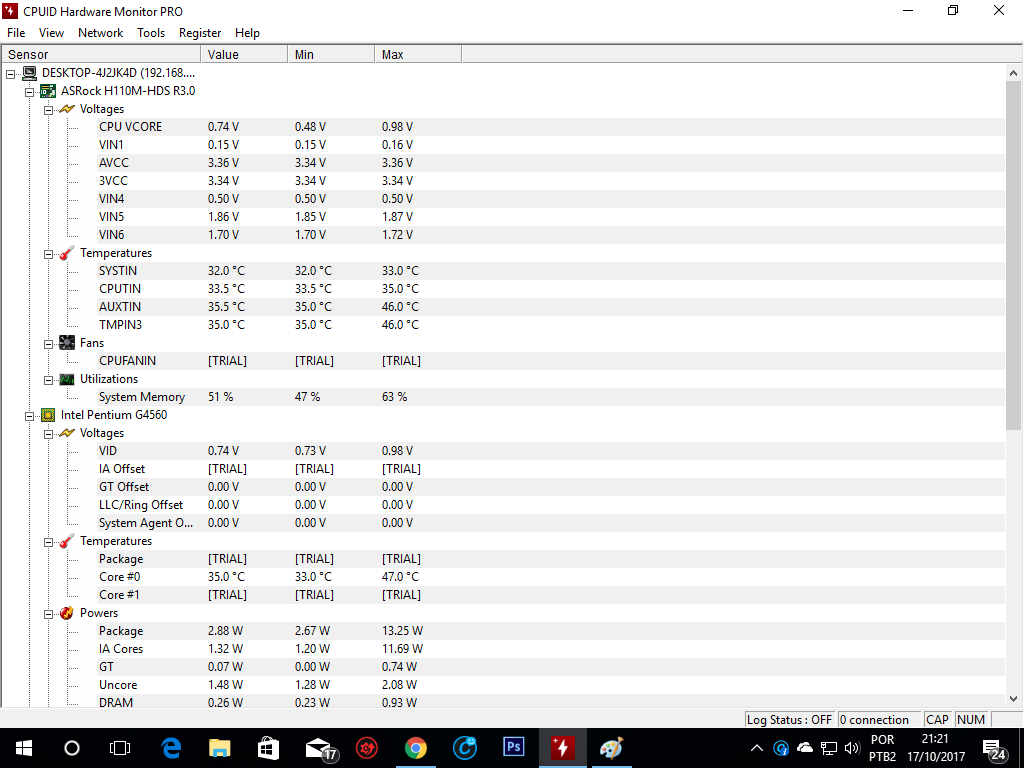Click the CPU Voltages lightning icon
The width and height of the screenshot is (1024, 768).
(67, 433)
